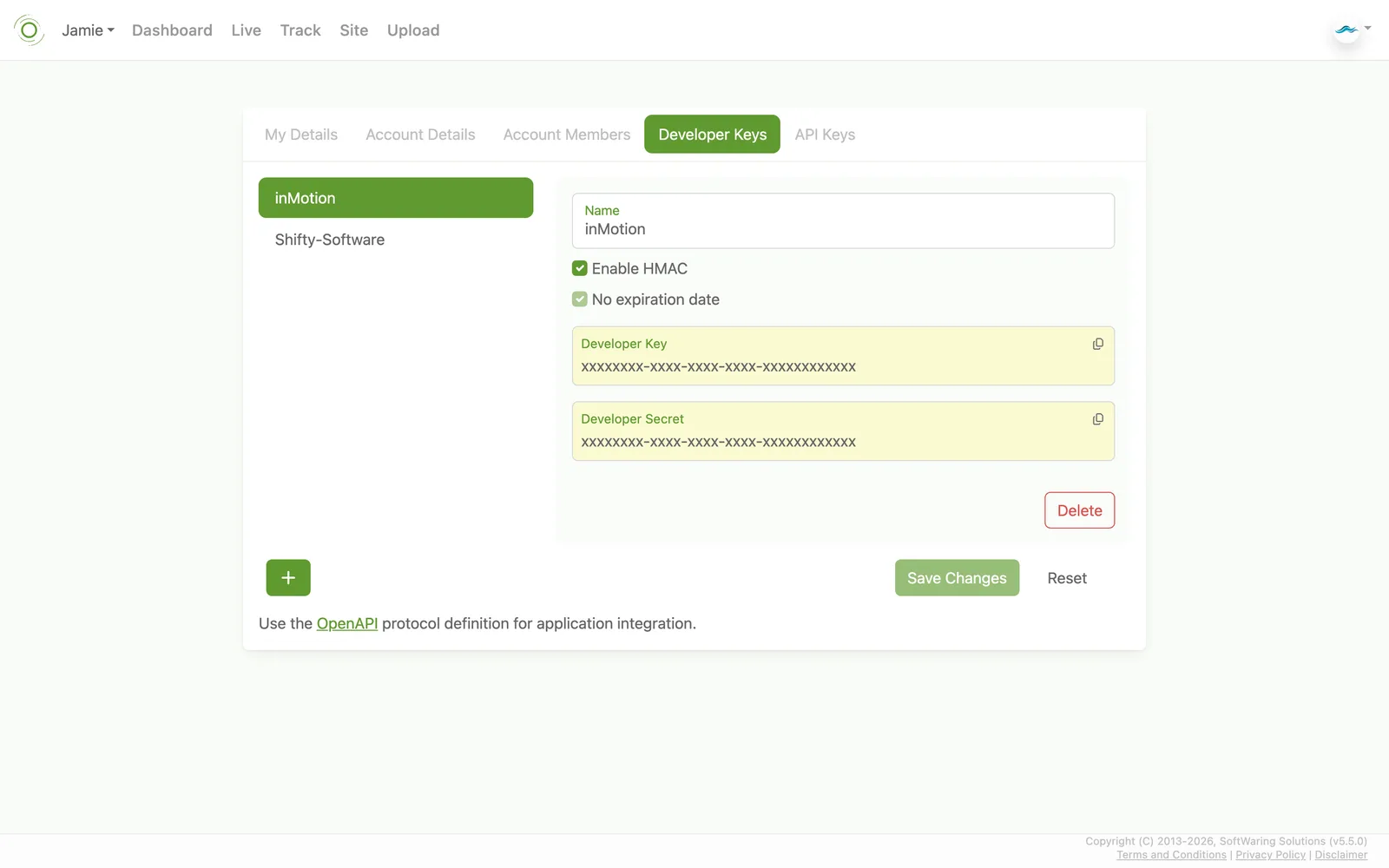
Task: Open the user avatar menu at top right
Action: [x=1346, y=30]
